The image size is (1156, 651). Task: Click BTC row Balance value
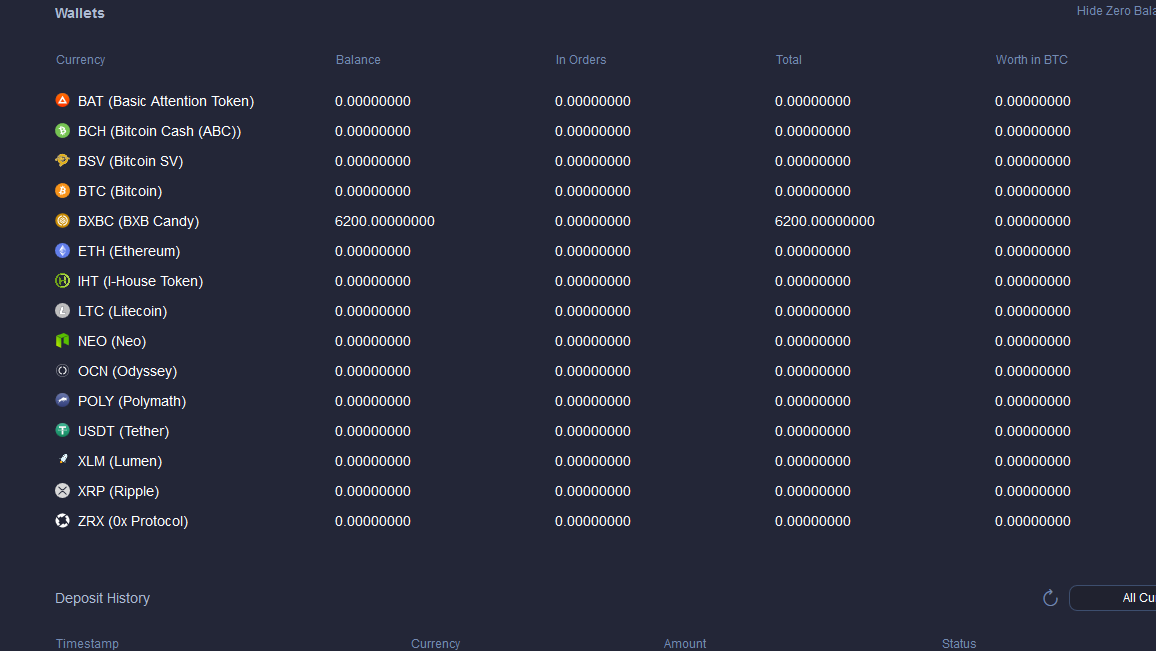coord(373,191)
